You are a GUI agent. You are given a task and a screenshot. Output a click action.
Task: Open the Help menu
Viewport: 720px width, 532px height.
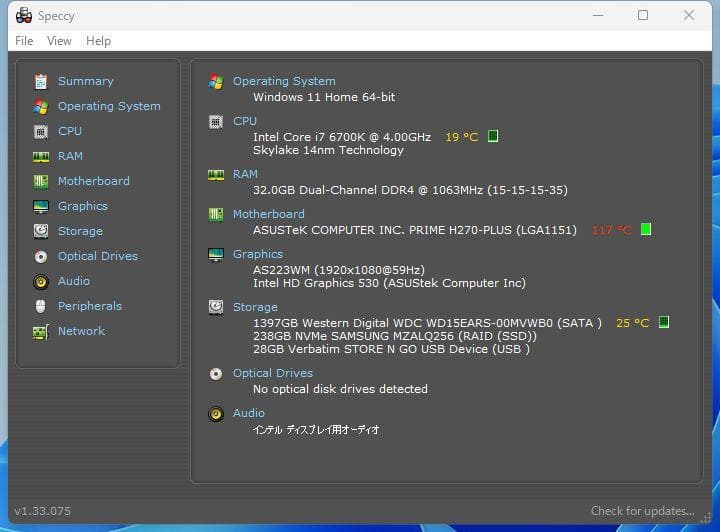(98, 41)
